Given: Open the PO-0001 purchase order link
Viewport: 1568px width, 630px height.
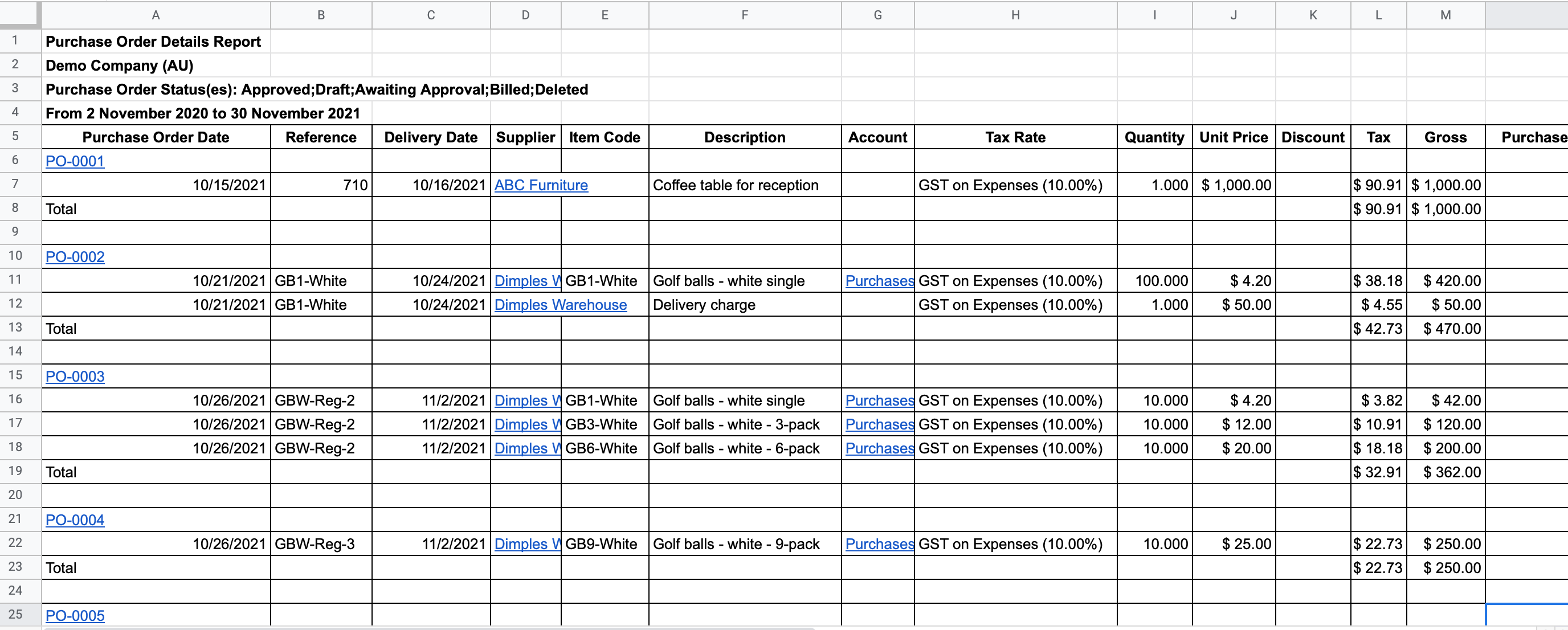Looking at the screenshot, I should click(75, 161).
